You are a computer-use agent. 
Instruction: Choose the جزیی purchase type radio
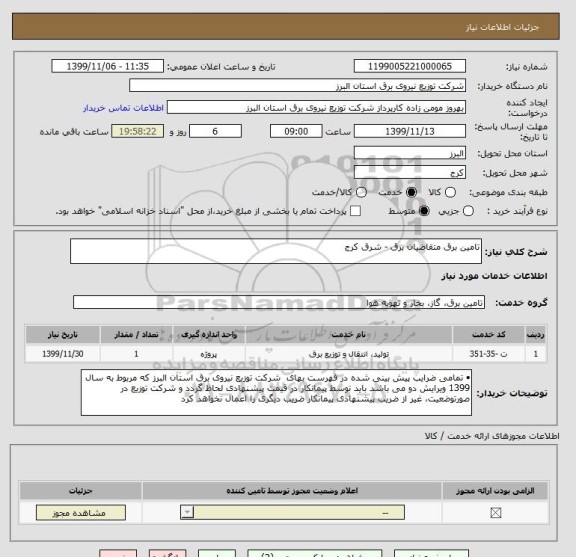[x=468, y=211]
